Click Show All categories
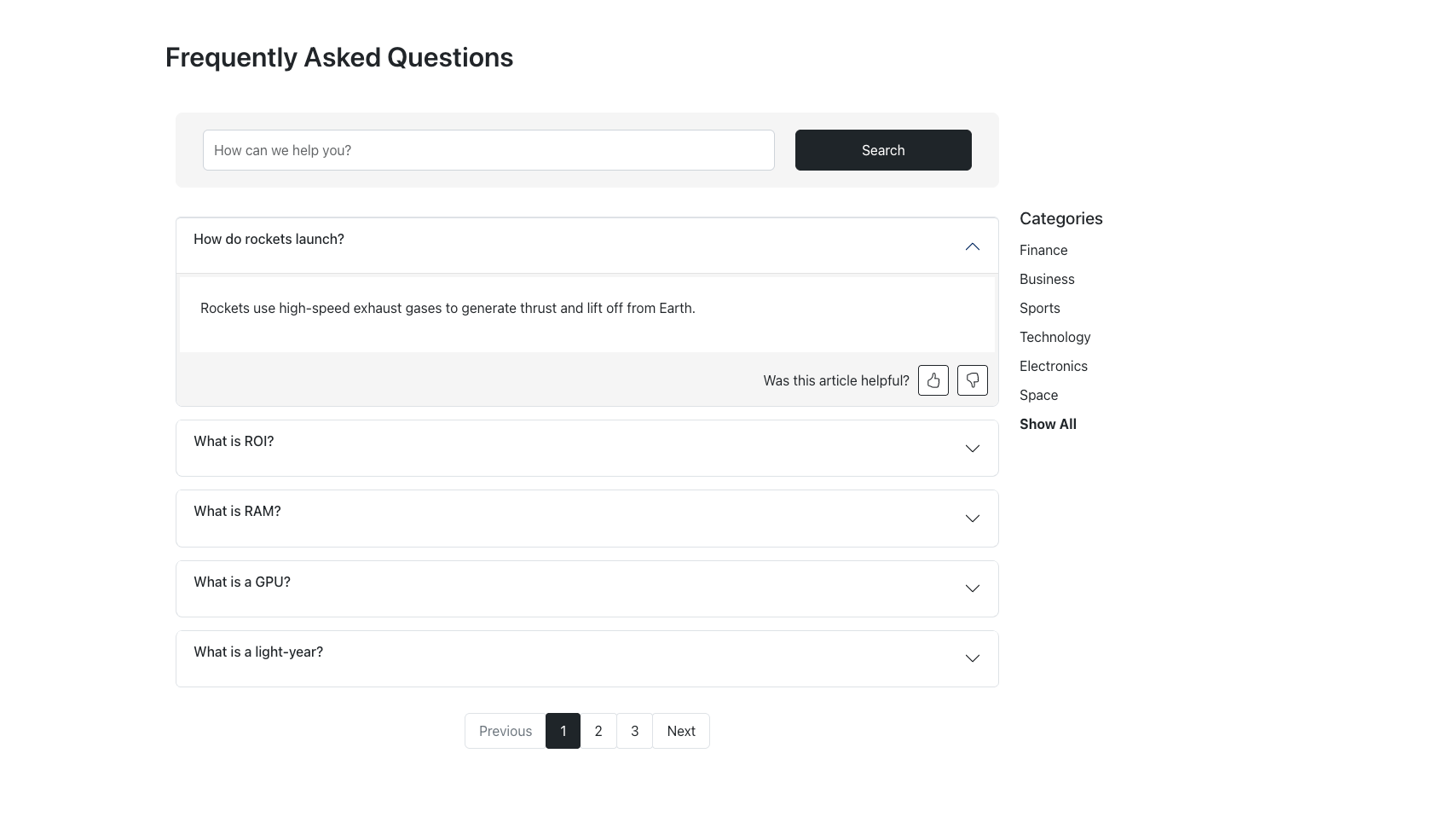1456x817 pixels. click(1047, 424)
